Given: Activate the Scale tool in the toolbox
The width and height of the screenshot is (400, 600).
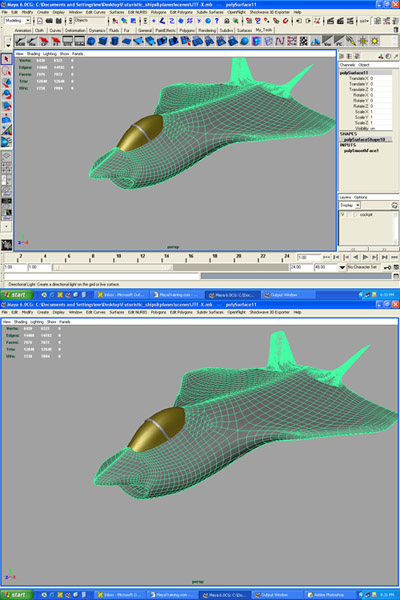Looking at the screenshot, I should tap(6, 106).
